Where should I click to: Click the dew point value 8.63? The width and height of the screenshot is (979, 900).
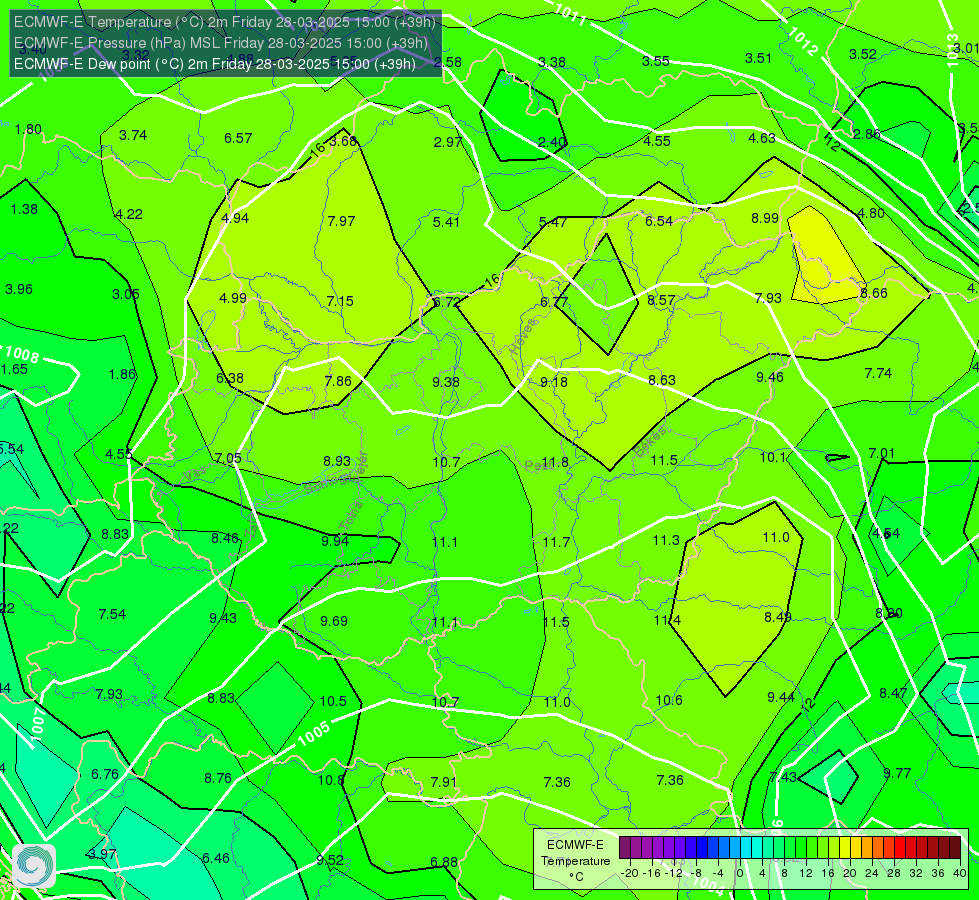(x=662, y=380)
